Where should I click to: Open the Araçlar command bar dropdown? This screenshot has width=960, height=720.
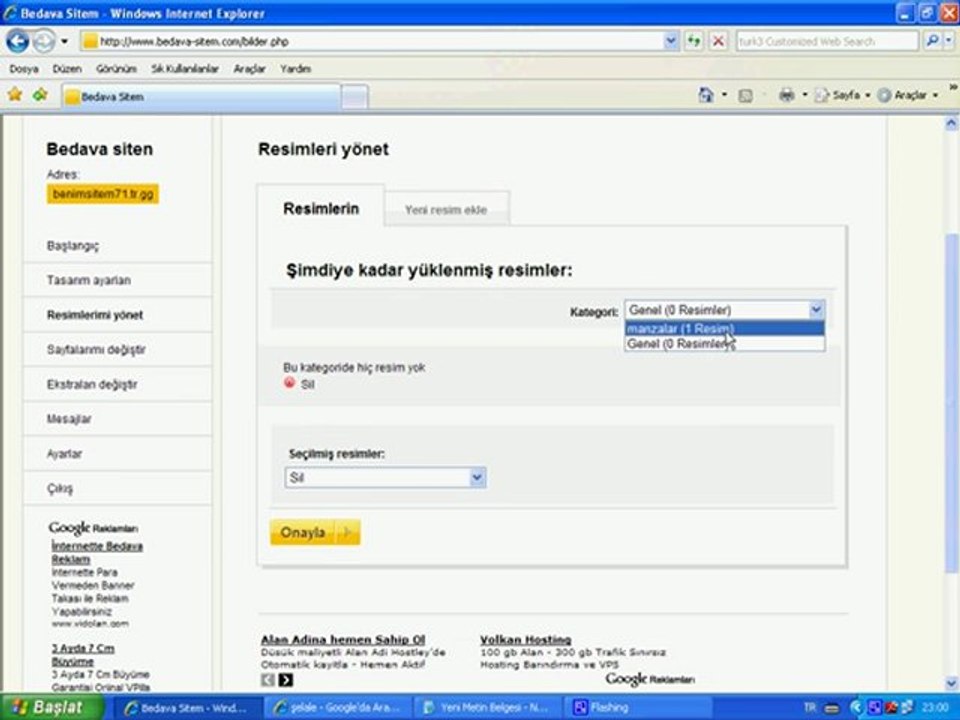908,96
